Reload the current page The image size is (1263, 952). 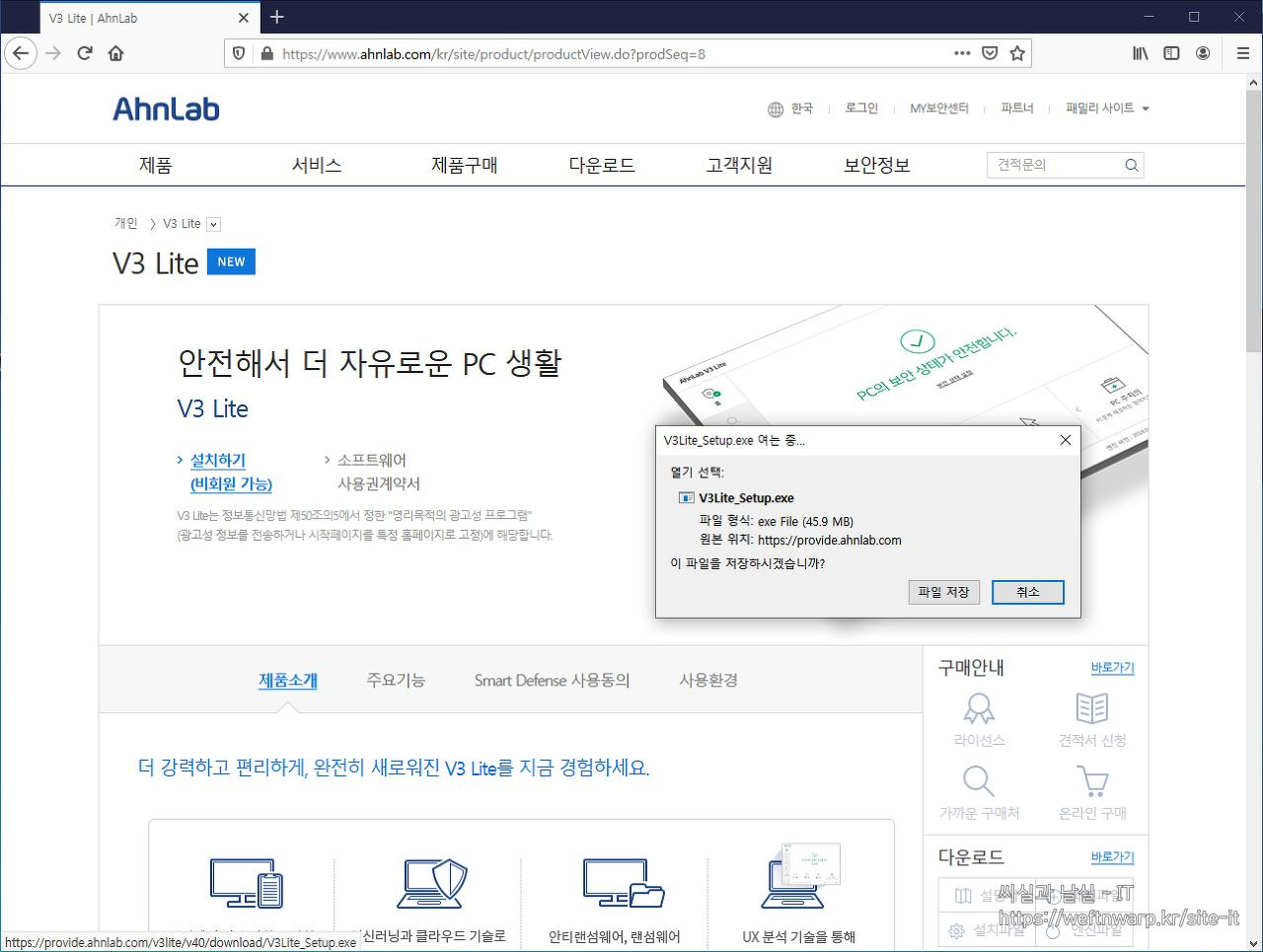pos(85,53)
